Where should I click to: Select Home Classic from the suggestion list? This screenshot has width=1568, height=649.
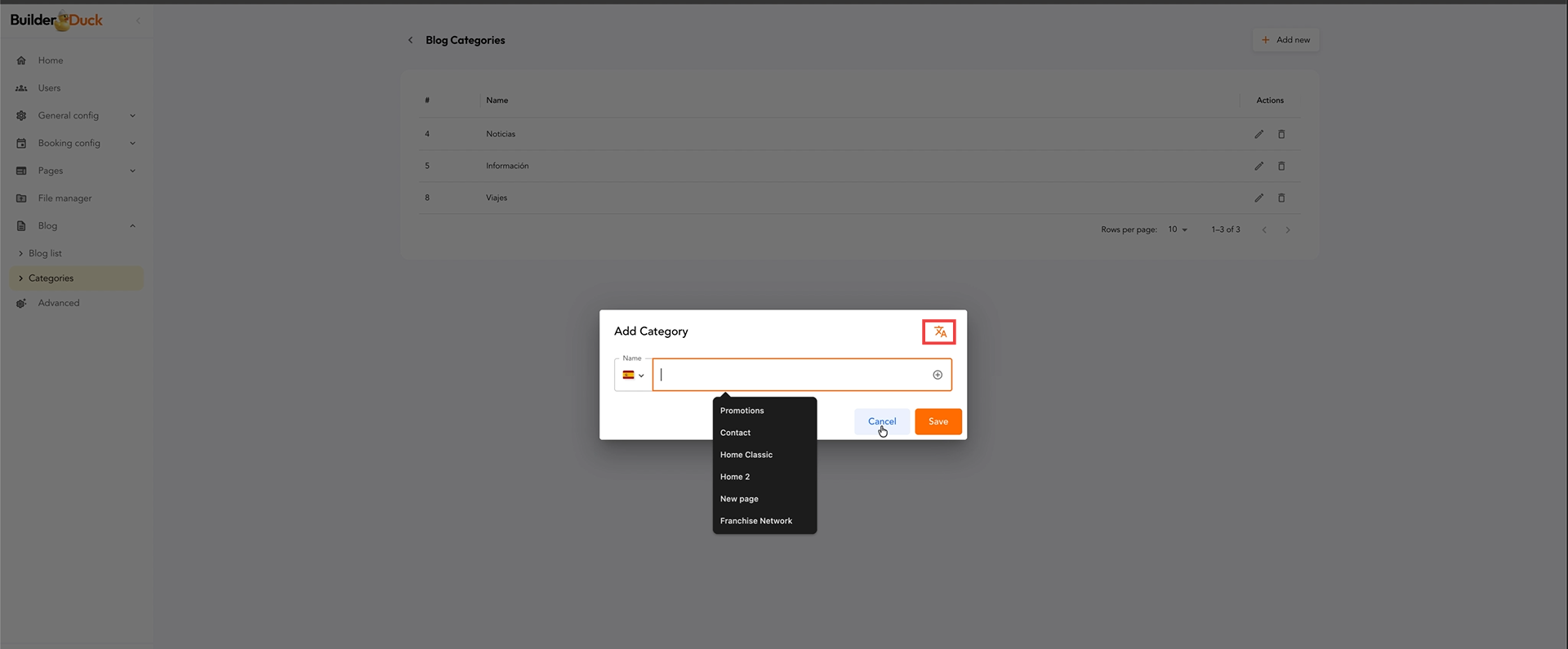pos(746,455)
